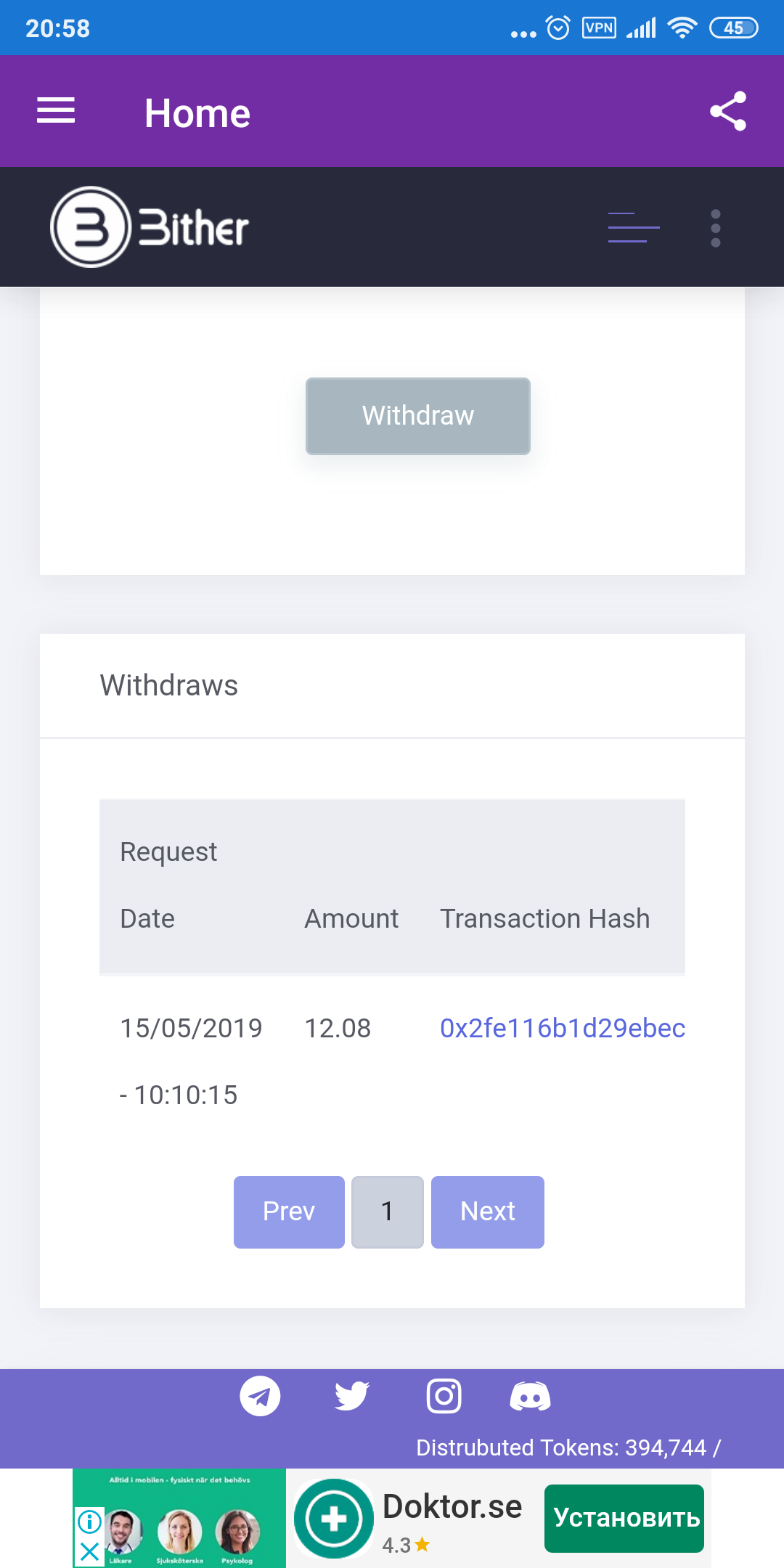Image resolution: width=784 pixels, height=1568 pixels.
Task: Open the Twitter social link
Action: (x=352, y=1396)
